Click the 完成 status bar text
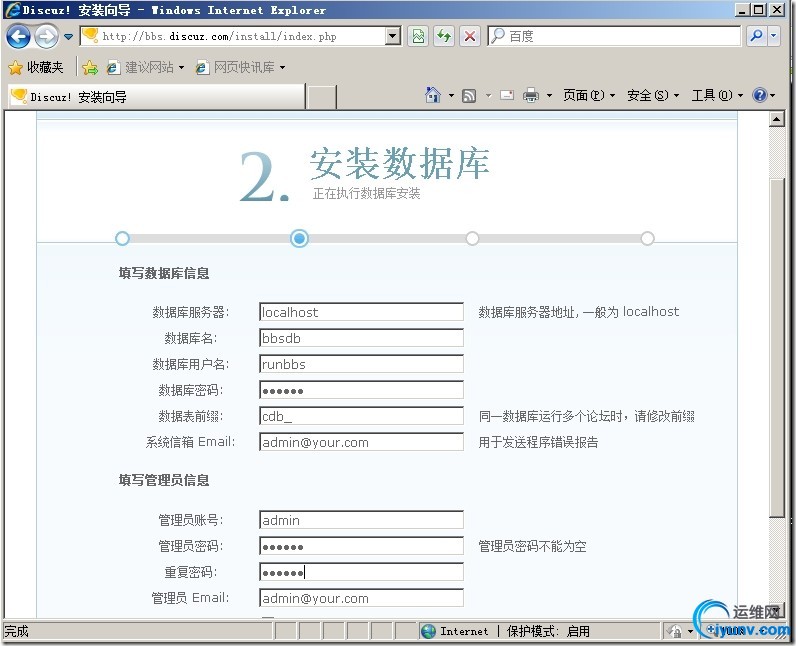796x646 pixels. tap(16, 631)
